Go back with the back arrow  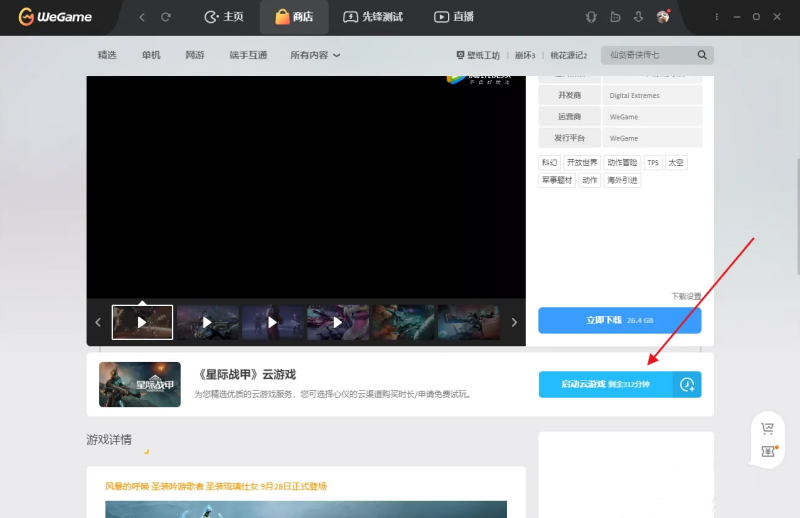[x=142, y=17]
